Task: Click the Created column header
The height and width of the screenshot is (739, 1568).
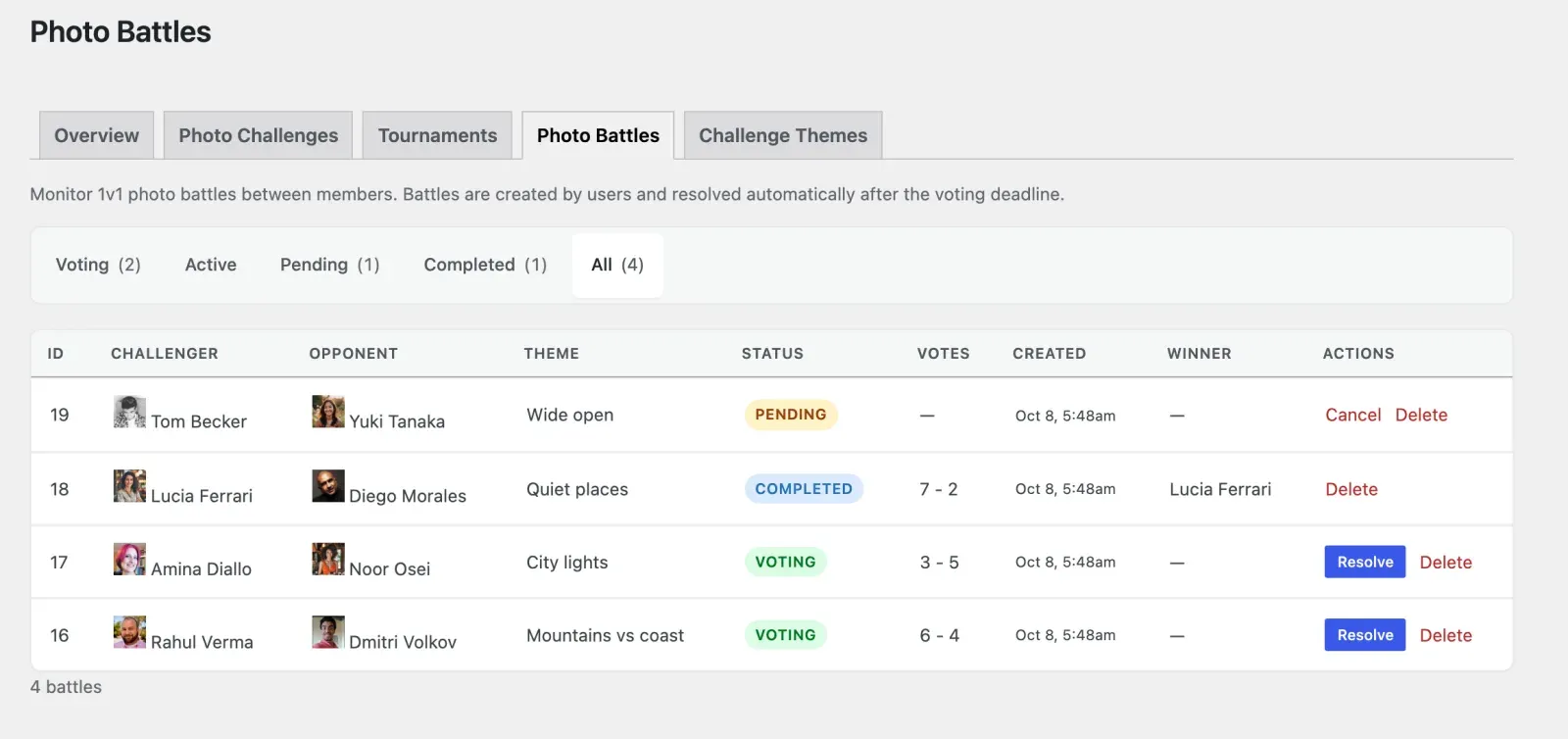Action: tap(1050, 354)
